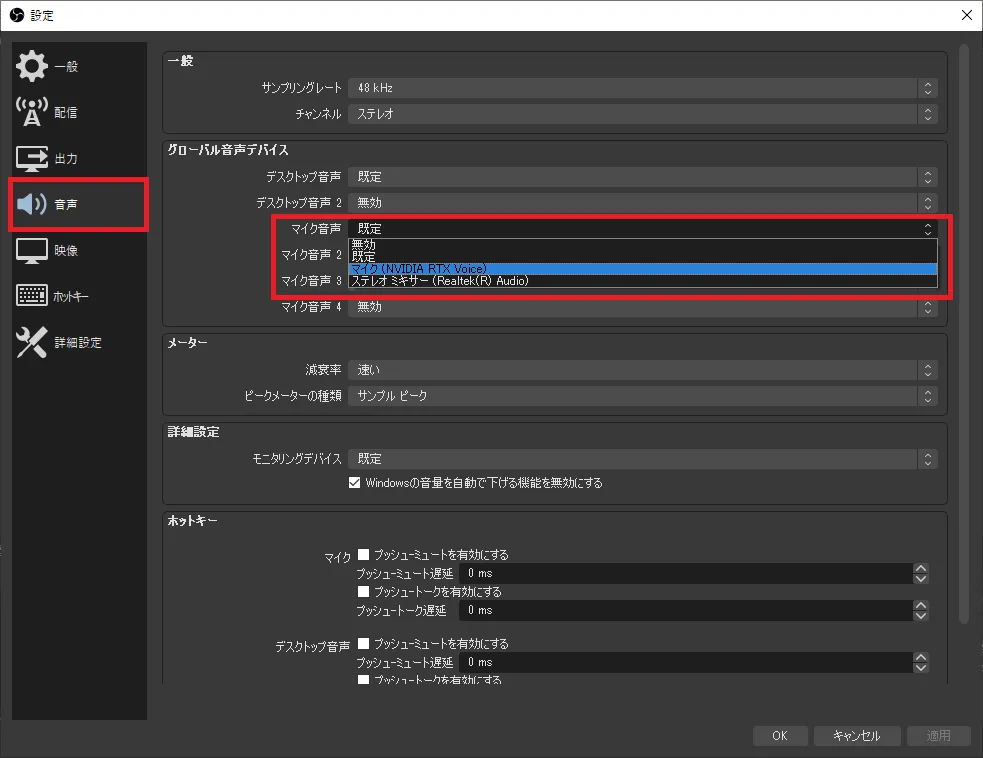Switch to the ホットキー tab label
Image resolution: width=983 pixels, height=758 pixels.
pyautogui.click(x=71, y=297)
